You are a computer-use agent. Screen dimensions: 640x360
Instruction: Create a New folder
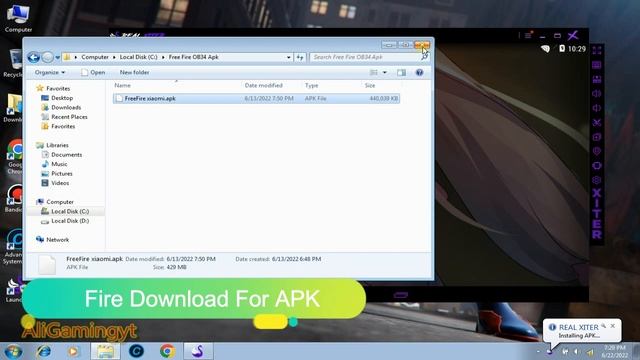point(134,72)
